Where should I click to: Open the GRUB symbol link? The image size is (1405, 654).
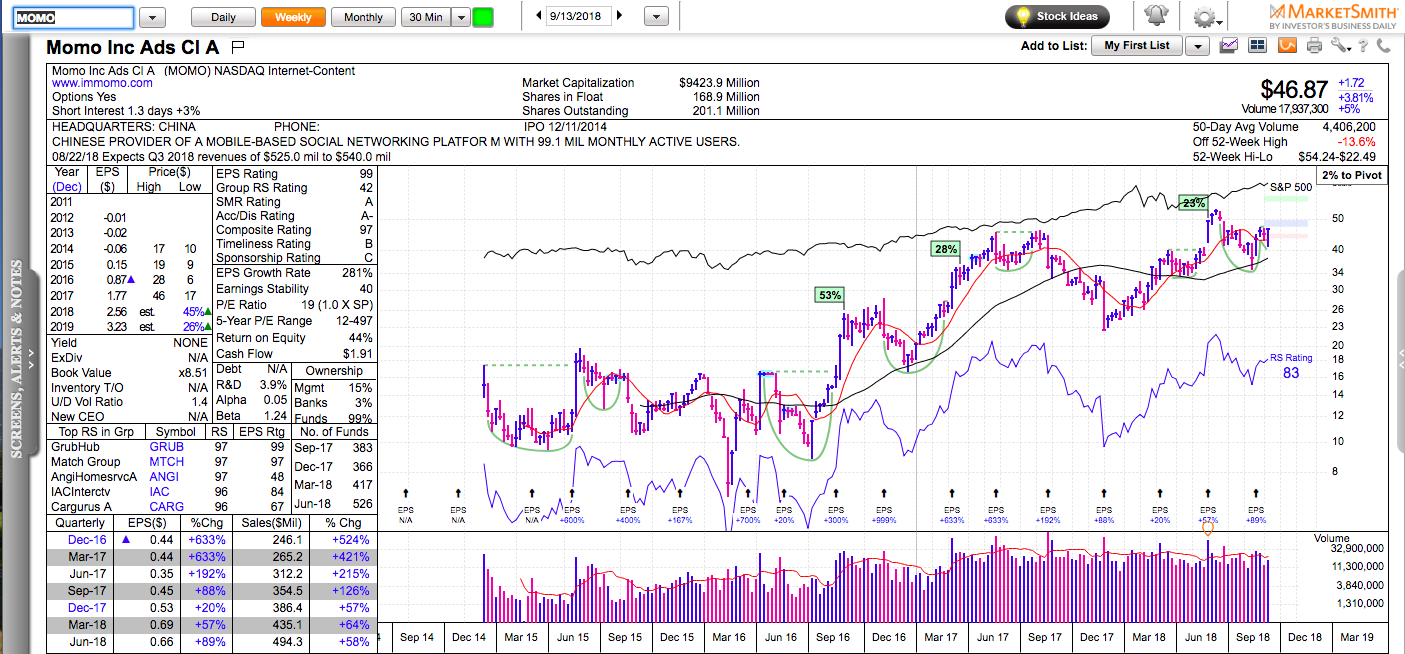tap(166, 447)
